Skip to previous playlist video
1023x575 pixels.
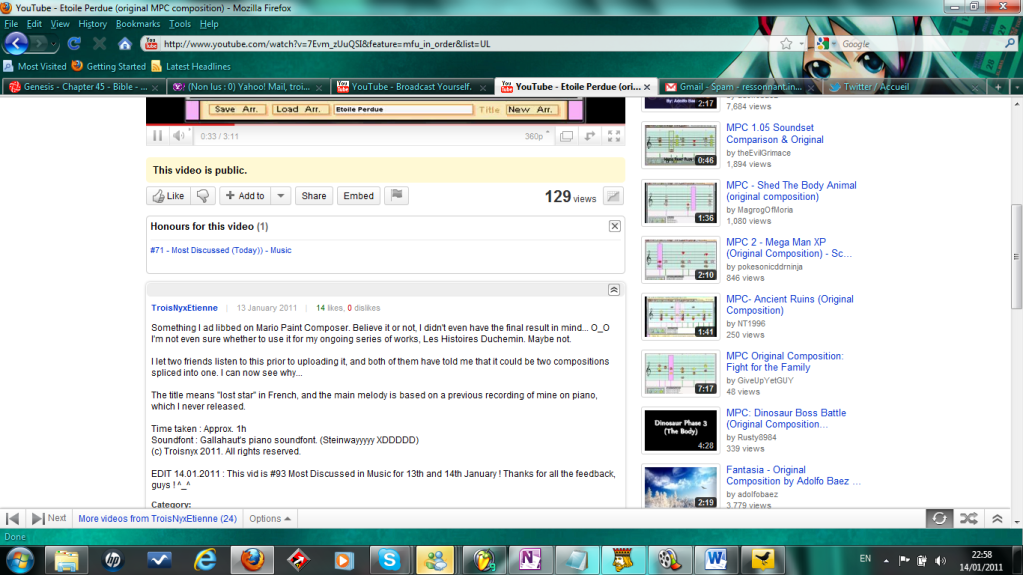12,518
